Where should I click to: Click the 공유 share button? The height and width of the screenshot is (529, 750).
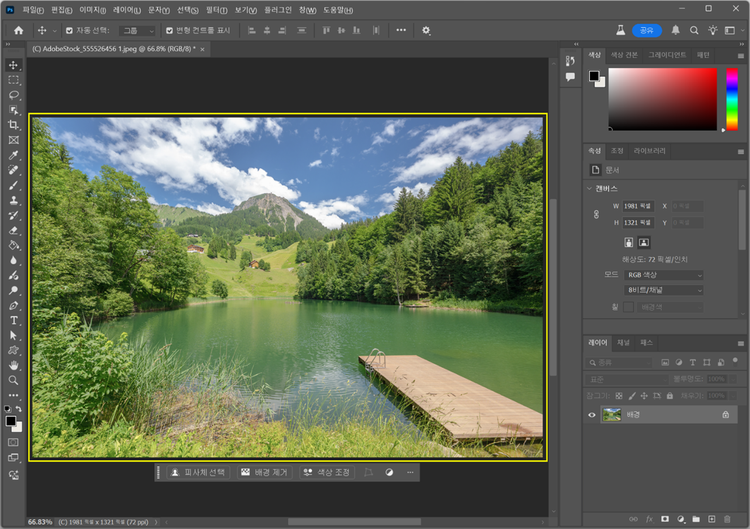pos(646,30)
